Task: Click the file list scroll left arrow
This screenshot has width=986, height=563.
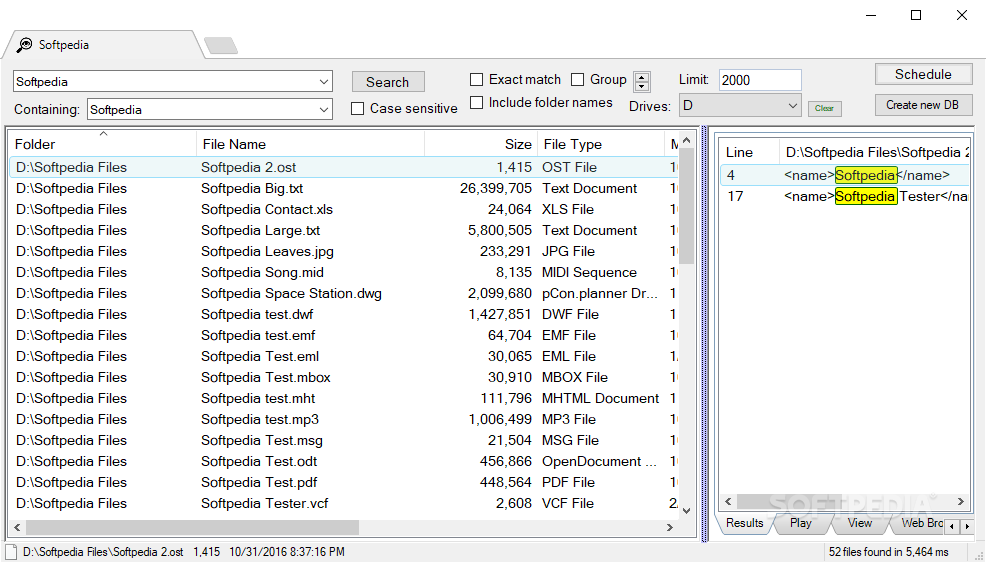Action: (x=17, y=527)
